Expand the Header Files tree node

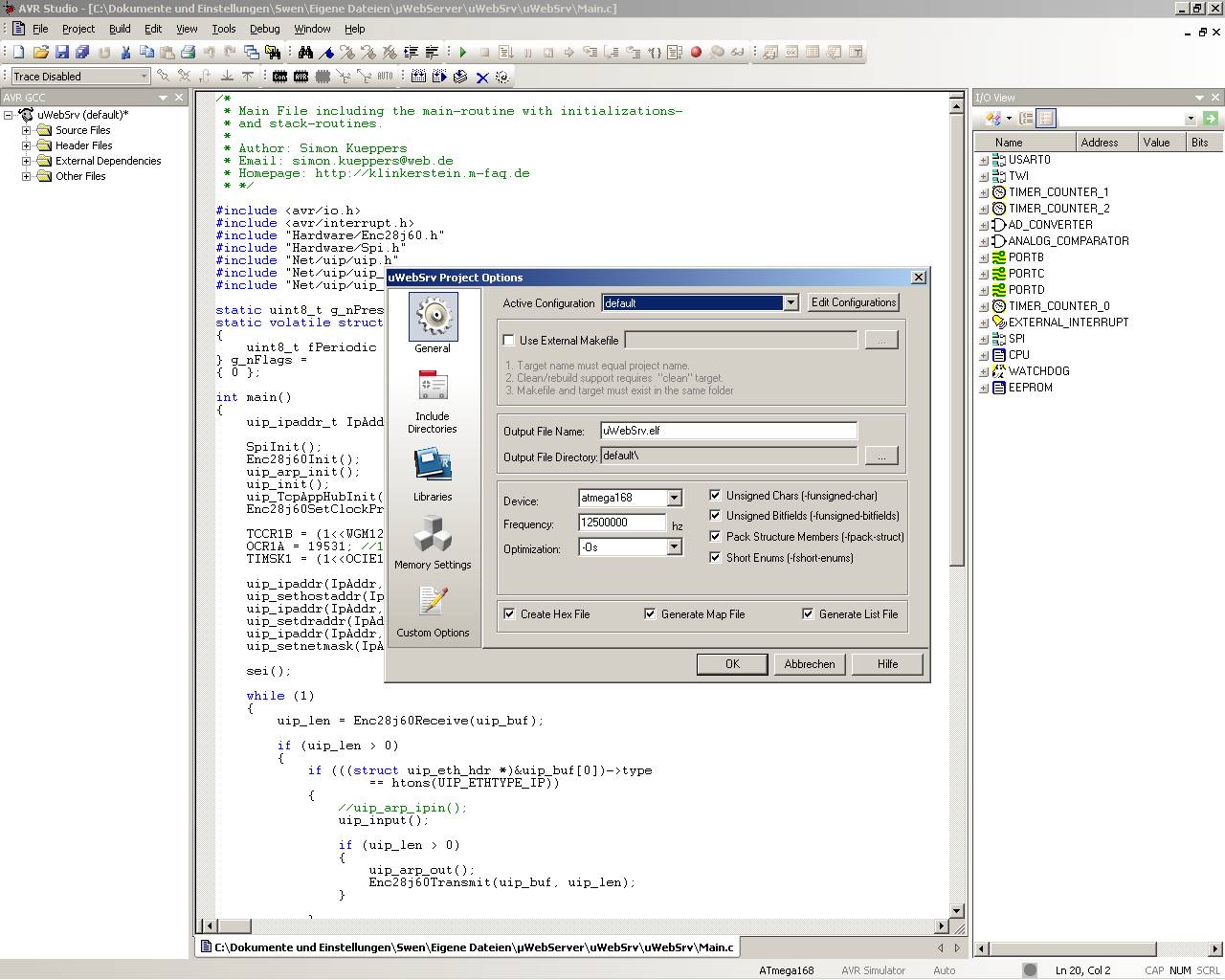[x=27, y=145]
